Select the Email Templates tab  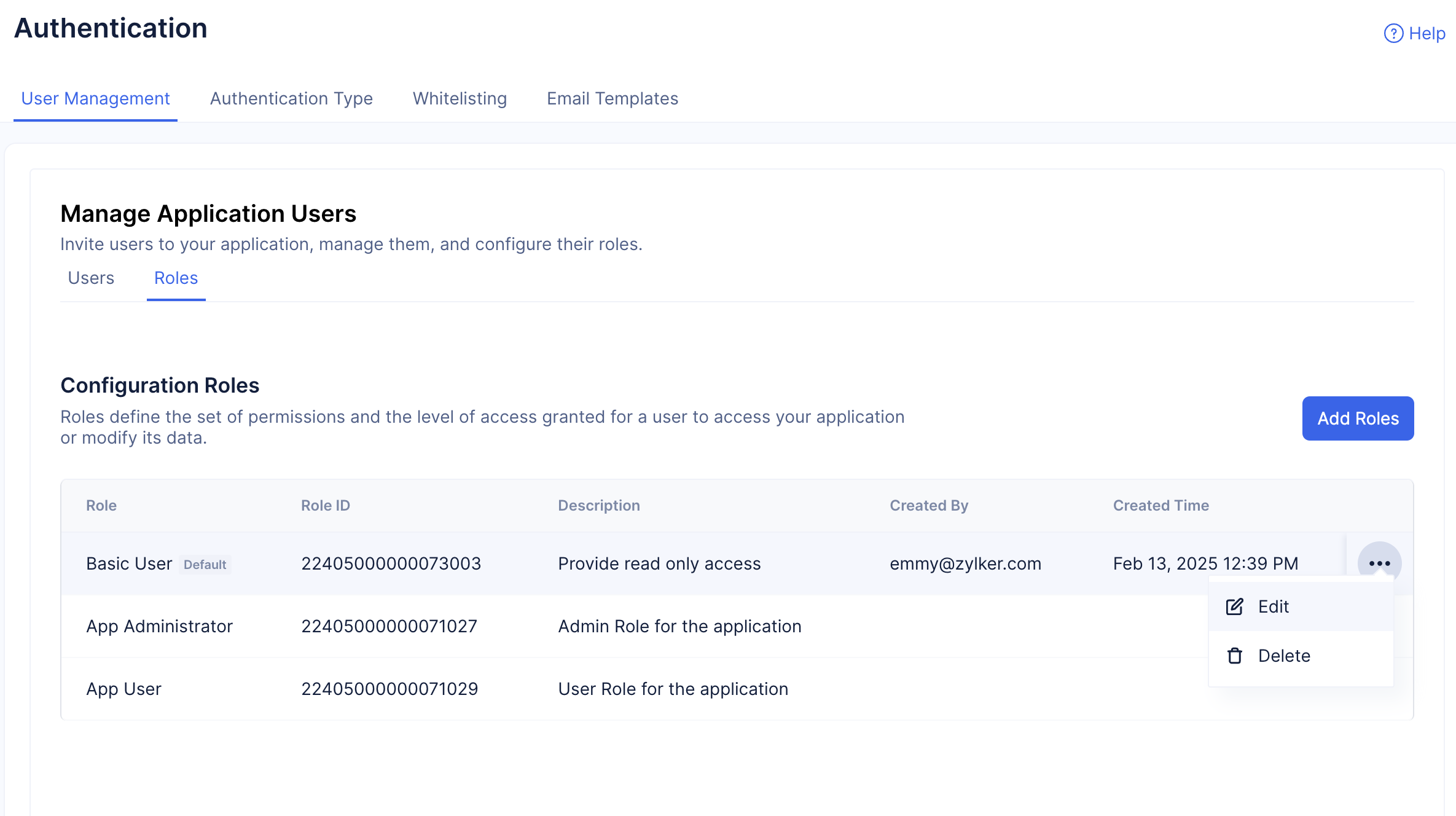coord(613,98)
